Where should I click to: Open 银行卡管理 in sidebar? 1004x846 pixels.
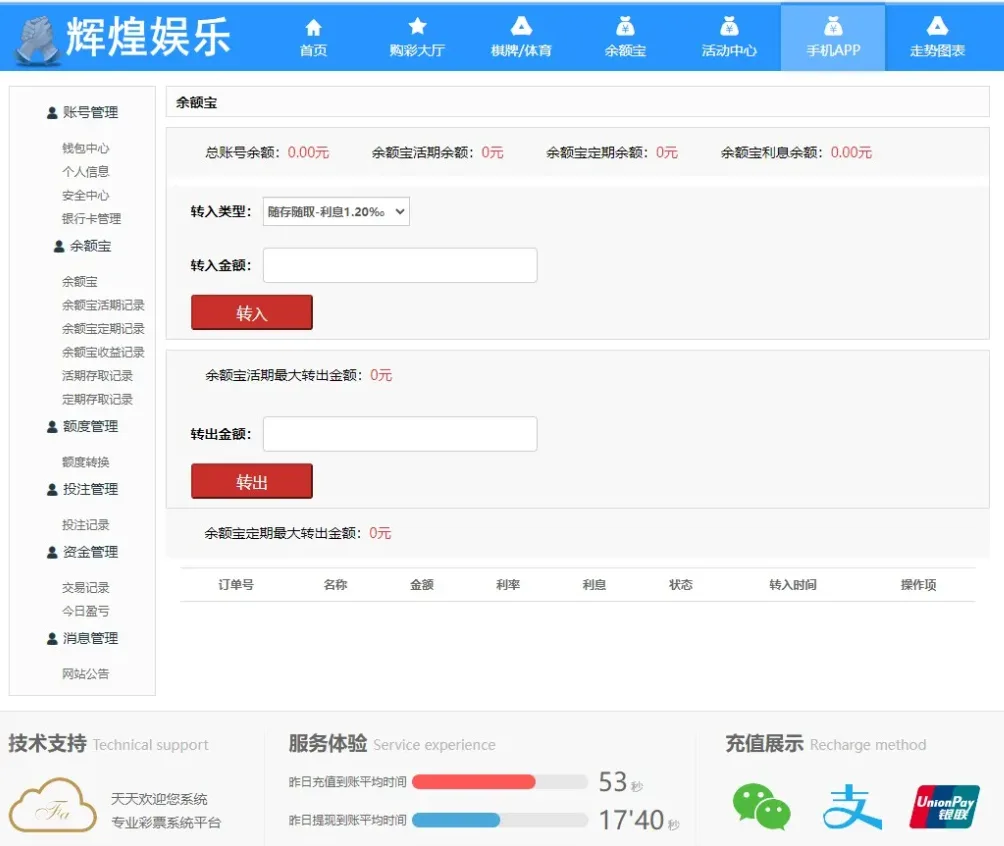click(x=92, y=219)
